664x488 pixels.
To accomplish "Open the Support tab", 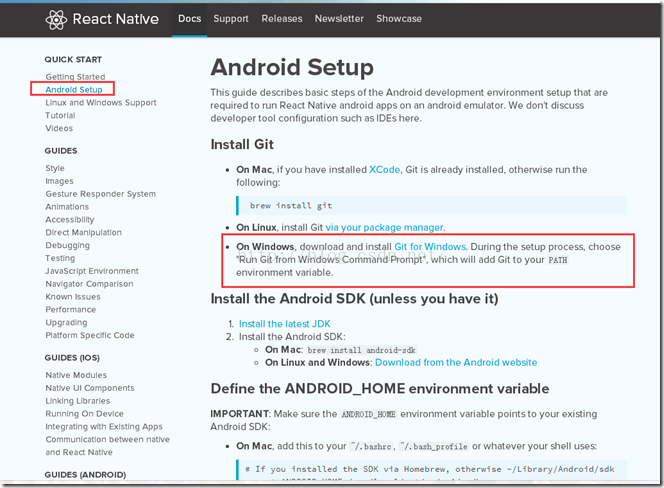I will coord(231,19).
